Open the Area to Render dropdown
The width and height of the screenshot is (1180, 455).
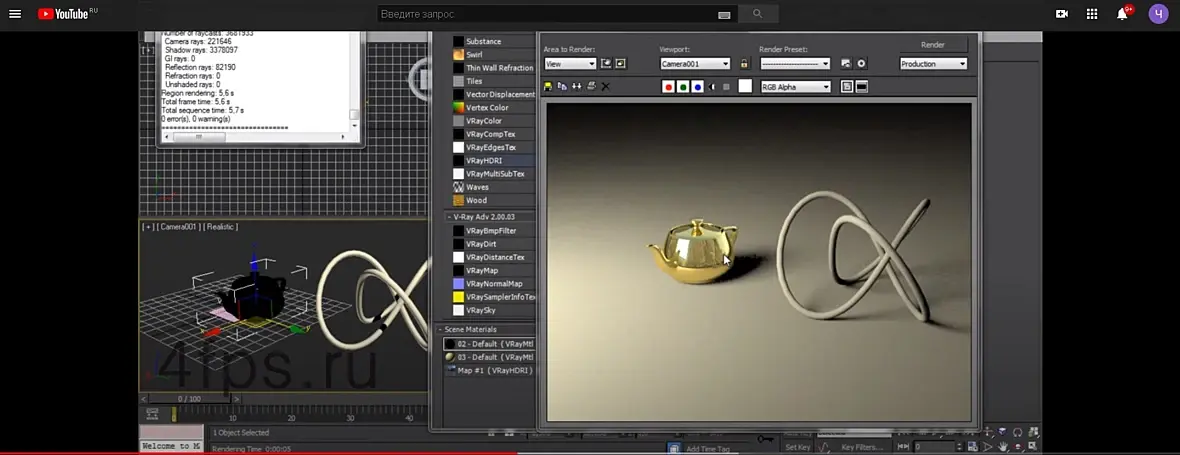pyautogui.click(x=570, y=64)
